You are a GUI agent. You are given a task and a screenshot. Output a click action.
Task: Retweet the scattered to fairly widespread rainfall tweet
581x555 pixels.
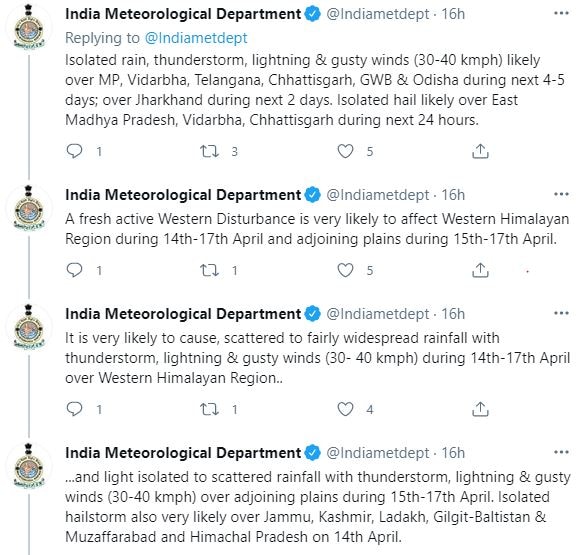tap(209, 409)
